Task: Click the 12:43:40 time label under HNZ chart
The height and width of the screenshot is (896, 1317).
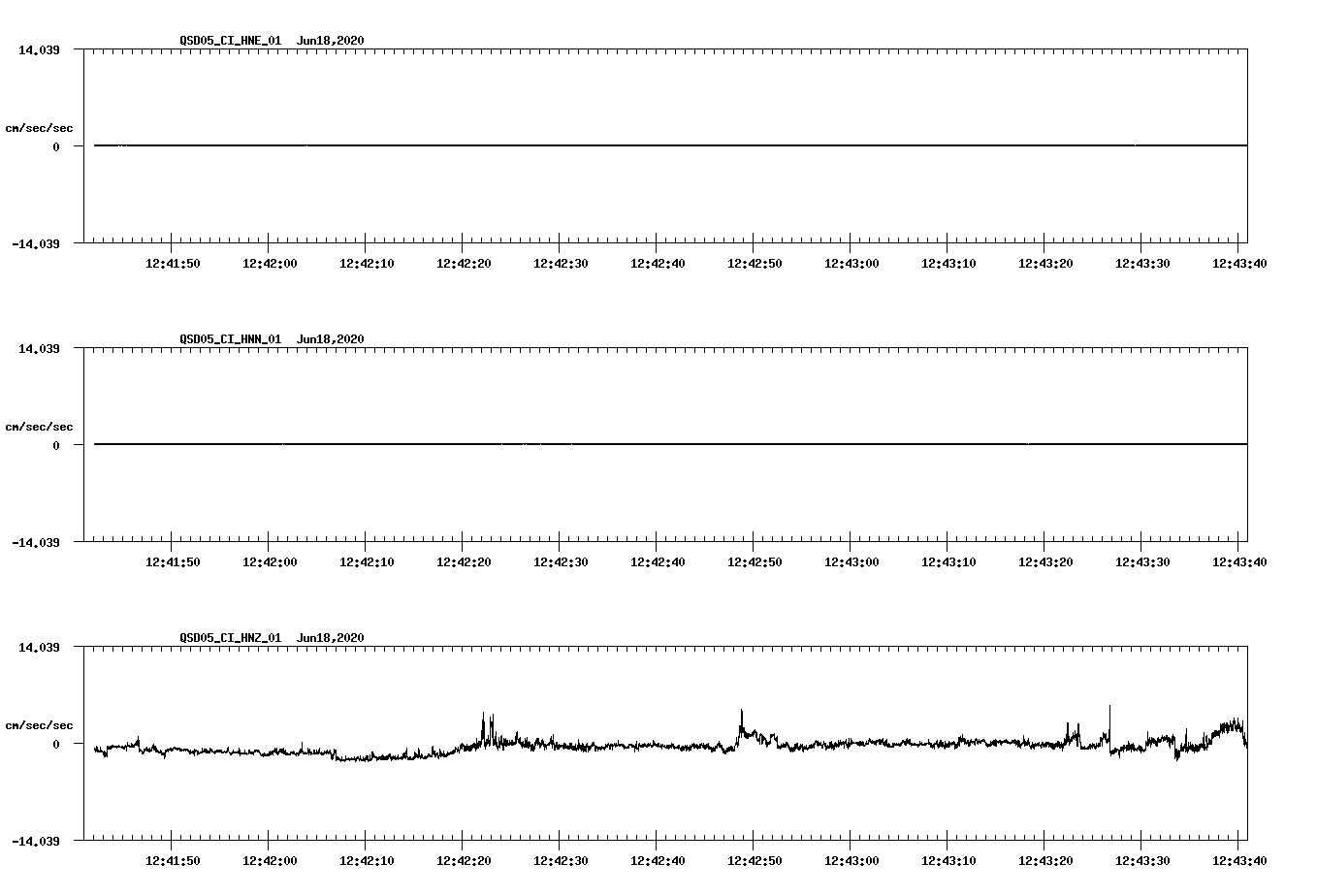Action: pyautogui.click(x=1239, y=860)
